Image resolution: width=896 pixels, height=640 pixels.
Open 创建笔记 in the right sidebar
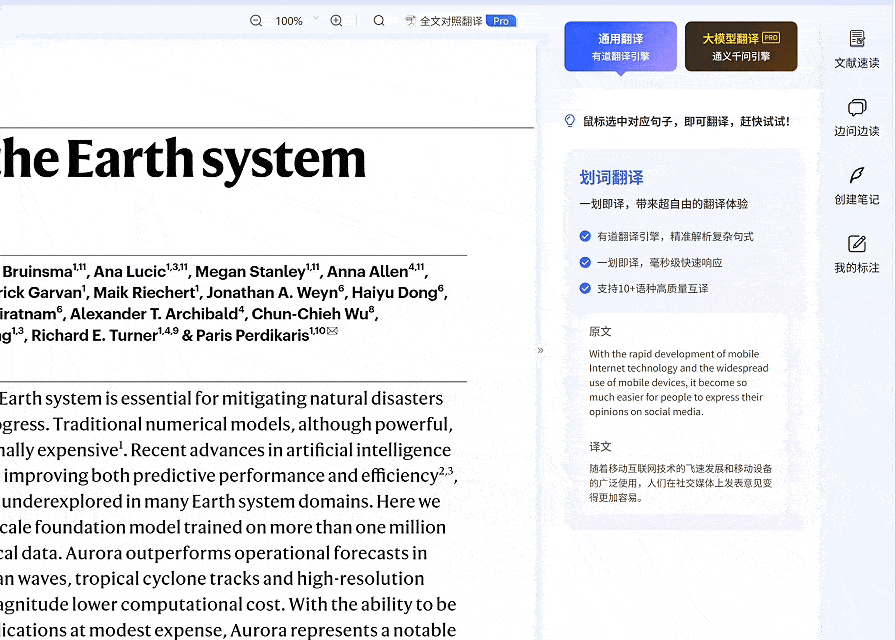[x=857, y=186]
